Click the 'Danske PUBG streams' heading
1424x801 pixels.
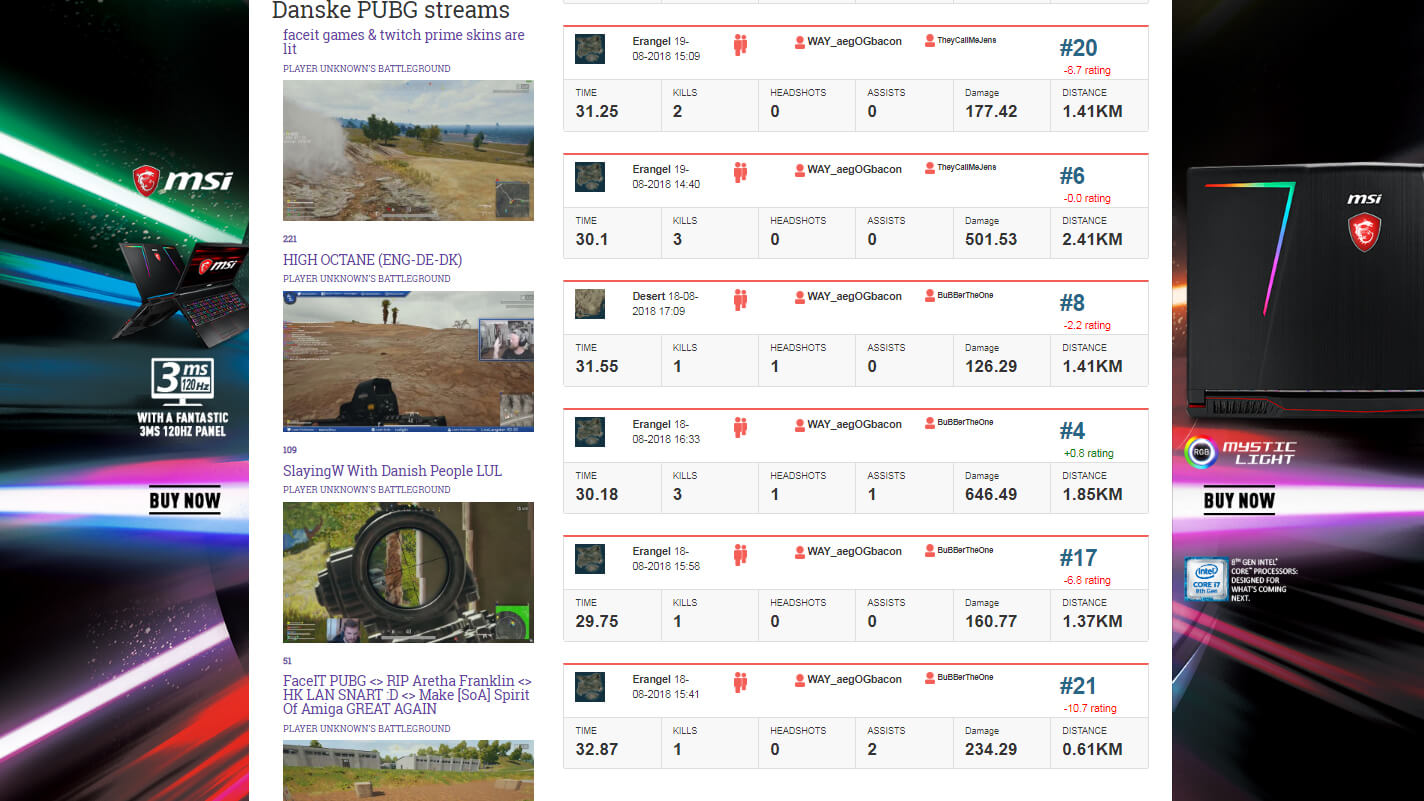point(391,11)
